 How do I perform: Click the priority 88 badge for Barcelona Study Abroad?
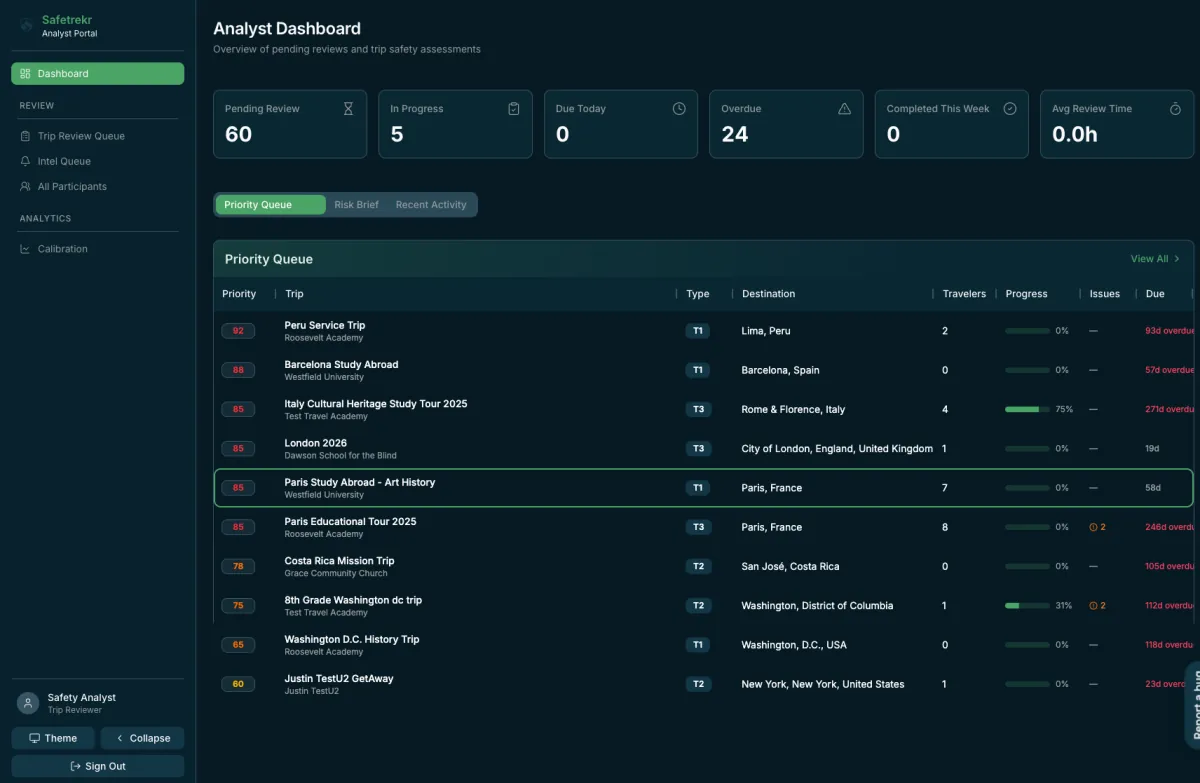point(238,370)
